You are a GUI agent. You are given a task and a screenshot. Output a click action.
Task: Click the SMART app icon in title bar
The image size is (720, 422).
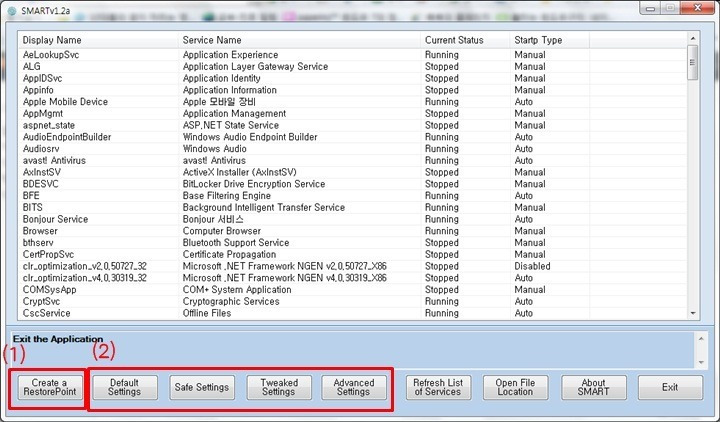coord(11,11)
